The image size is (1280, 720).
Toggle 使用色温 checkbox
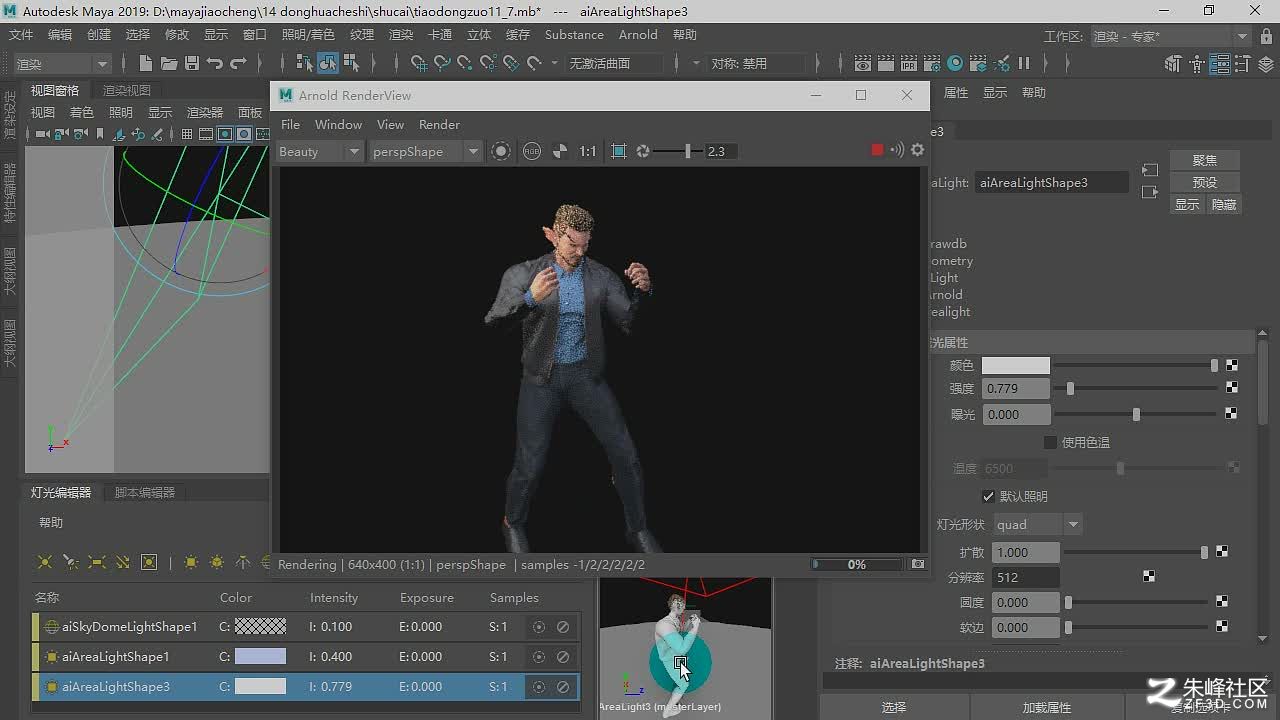(x=1050, y=442)
